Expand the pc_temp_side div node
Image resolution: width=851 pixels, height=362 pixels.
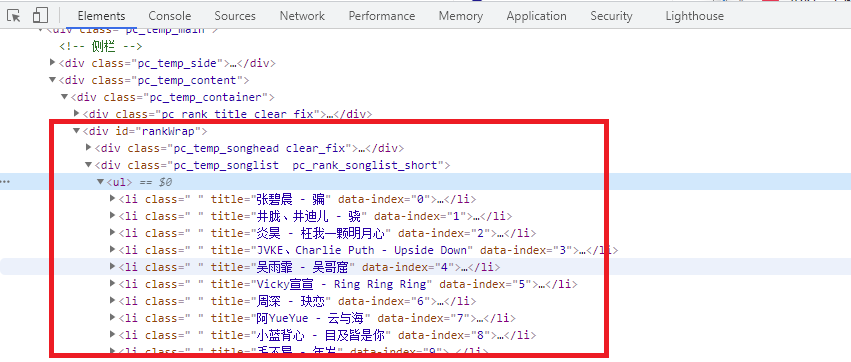click(53, 63)
